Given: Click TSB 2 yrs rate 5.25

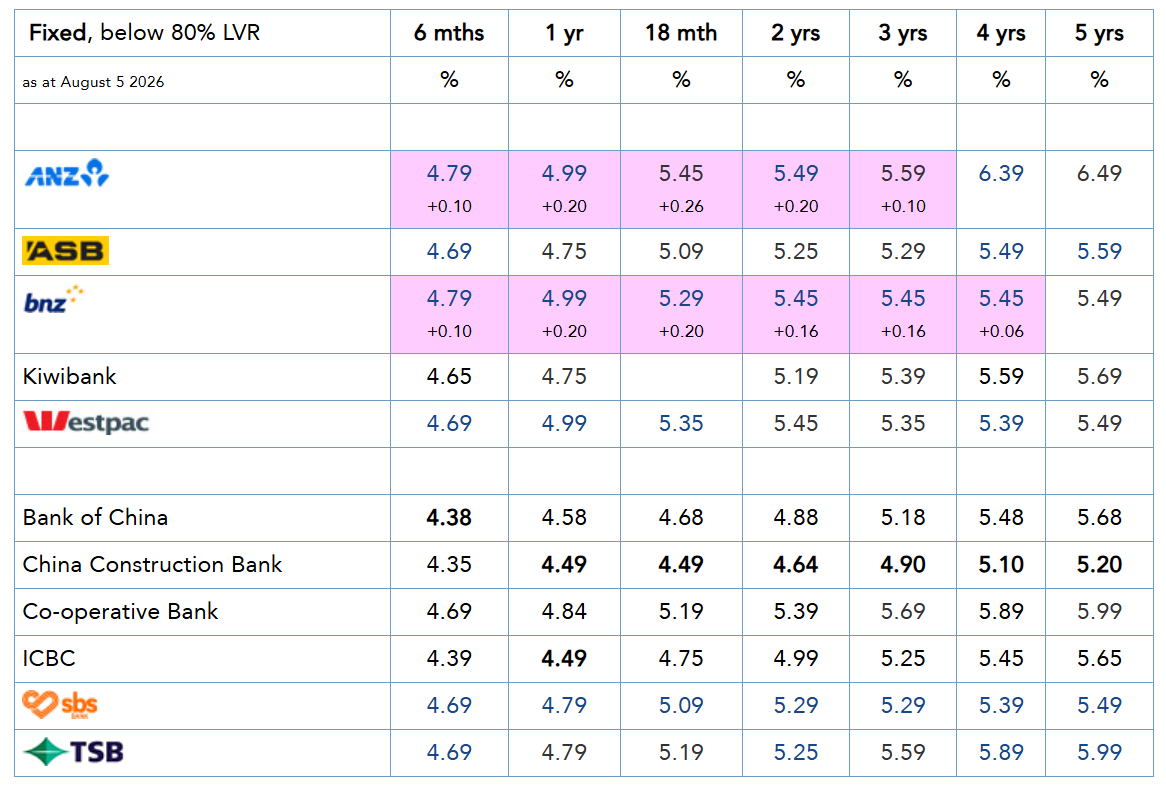Looking at the screenshot, I should pyautogui.click(x=796, y=752).
